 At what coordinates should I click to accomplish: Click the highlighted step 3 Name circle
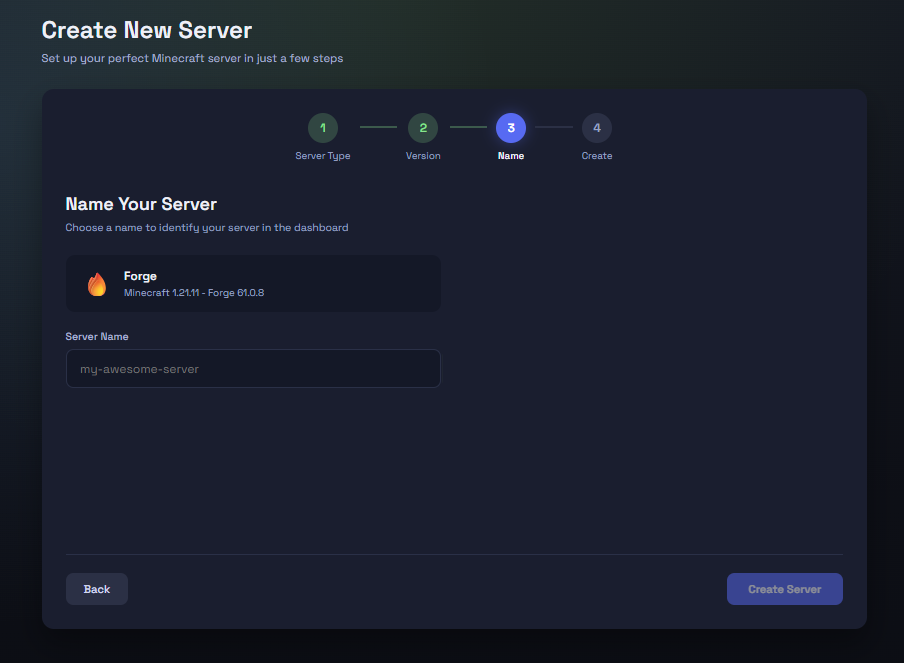click(x=511, y=128)
